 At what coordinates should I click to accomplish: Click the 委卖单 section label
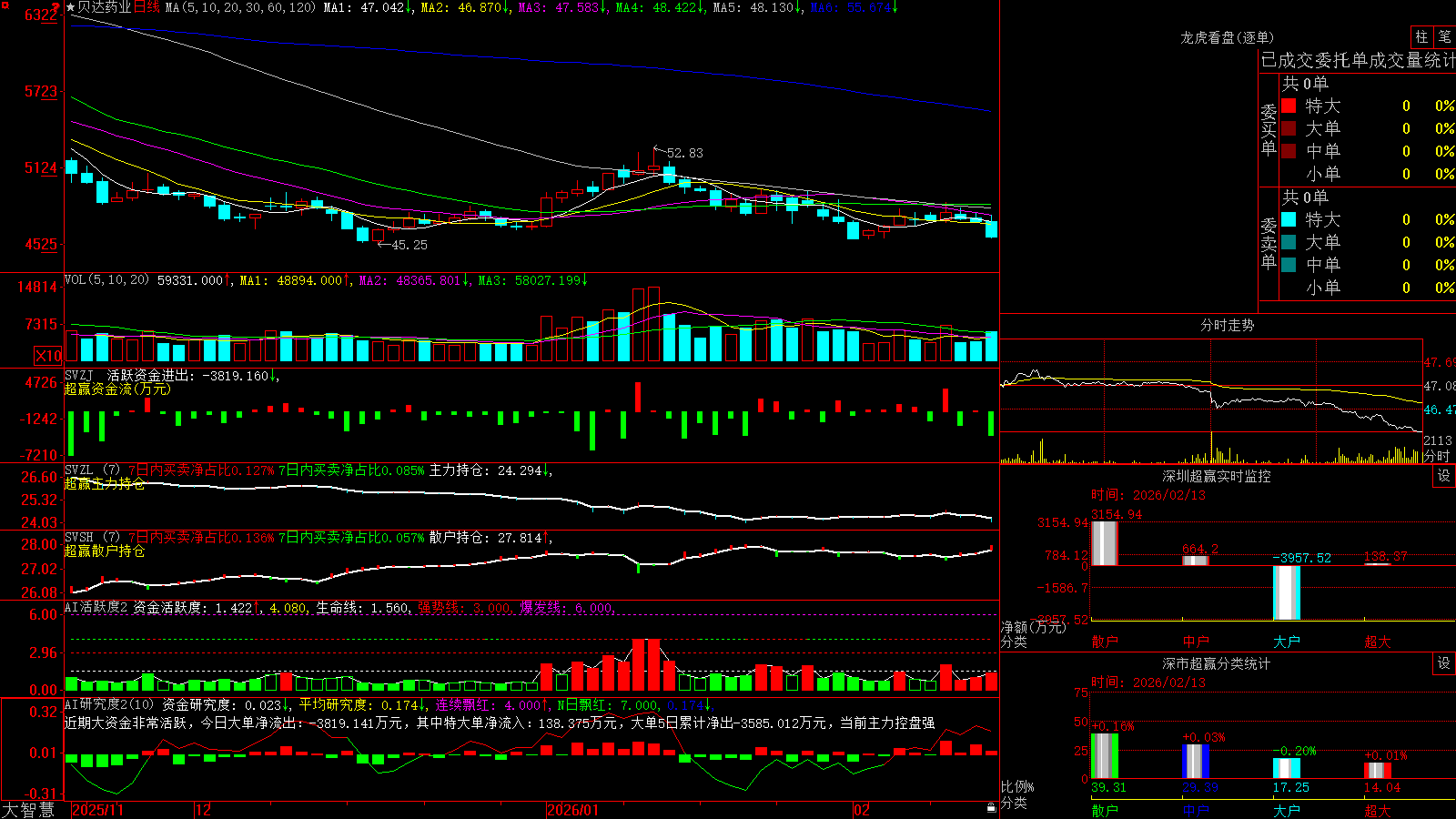coord(1269,243)
